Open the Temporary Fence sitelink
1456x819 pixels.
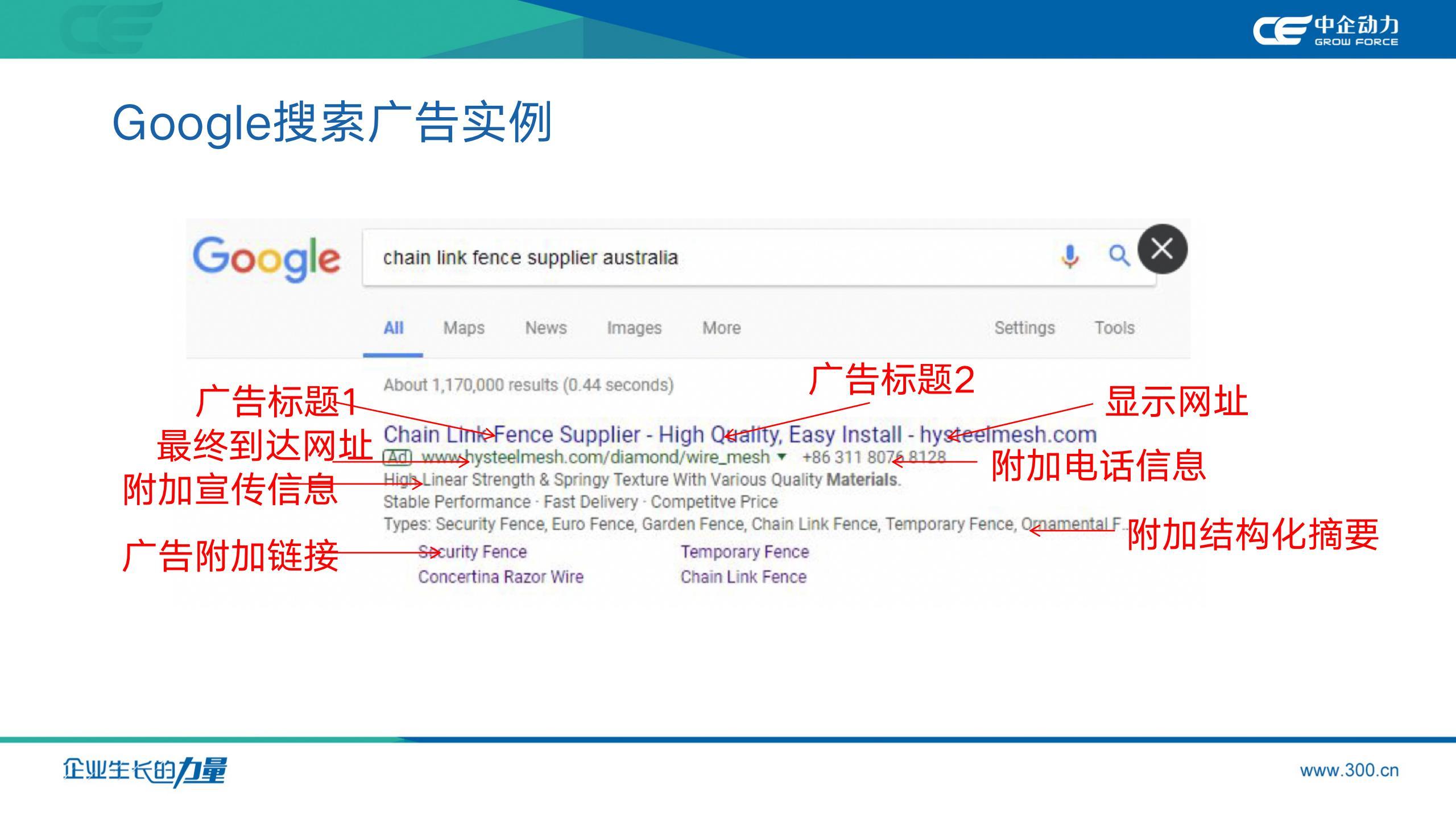coord(744,552)
